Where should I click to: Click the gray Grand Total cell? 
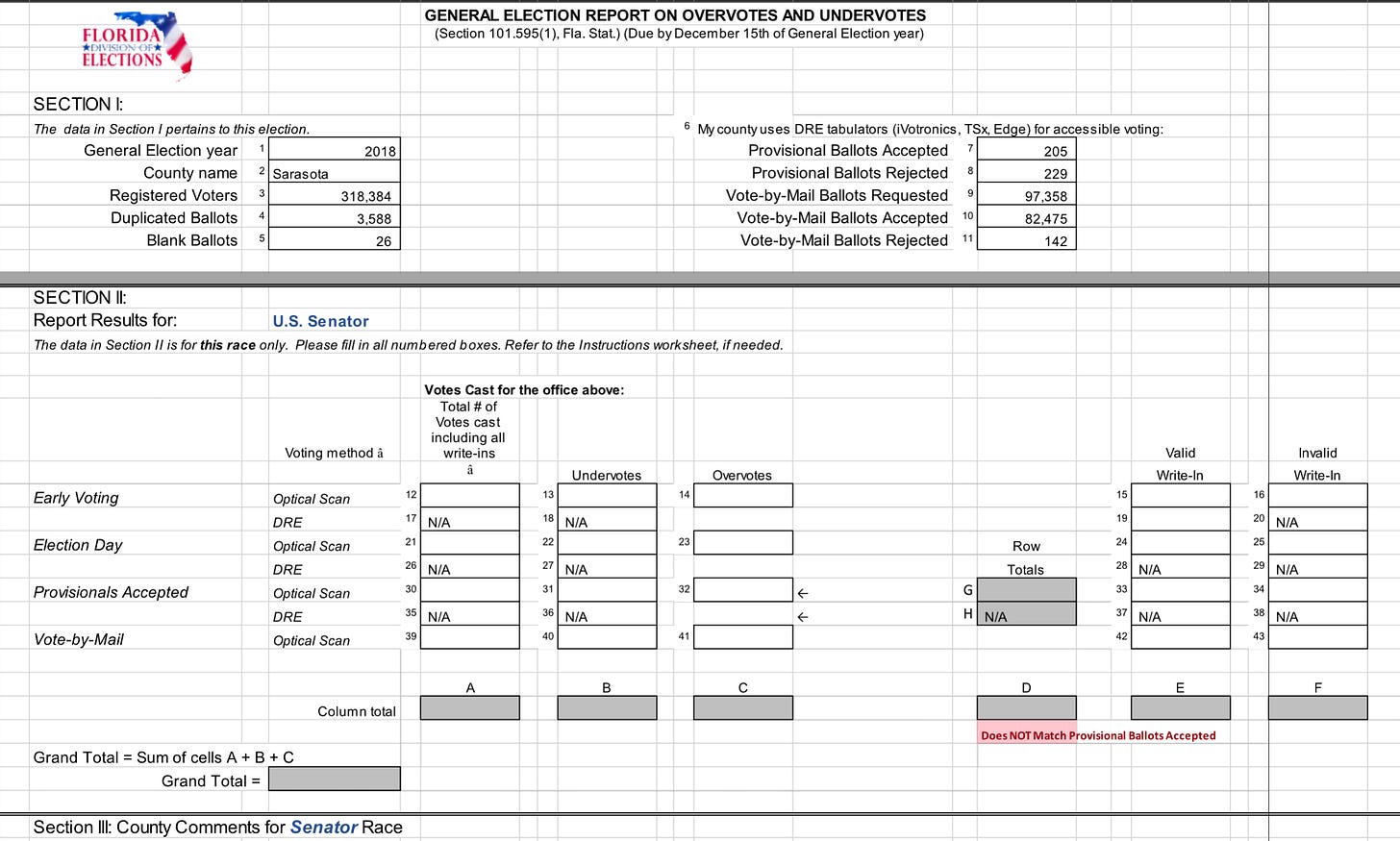(x=334, y=779)
